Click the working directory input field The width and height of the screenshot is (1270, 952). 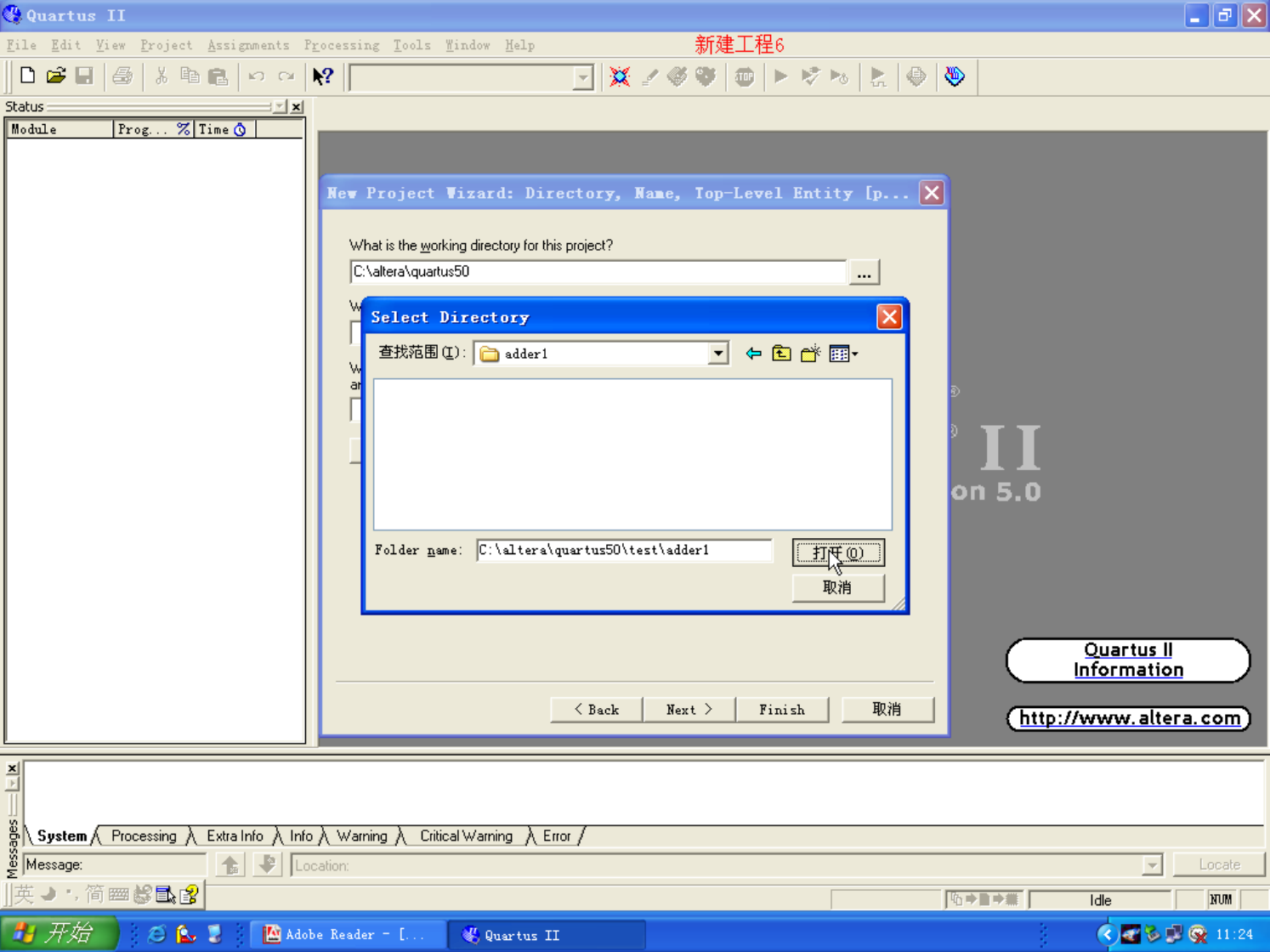pyautogui.click(x=598, y=272)
